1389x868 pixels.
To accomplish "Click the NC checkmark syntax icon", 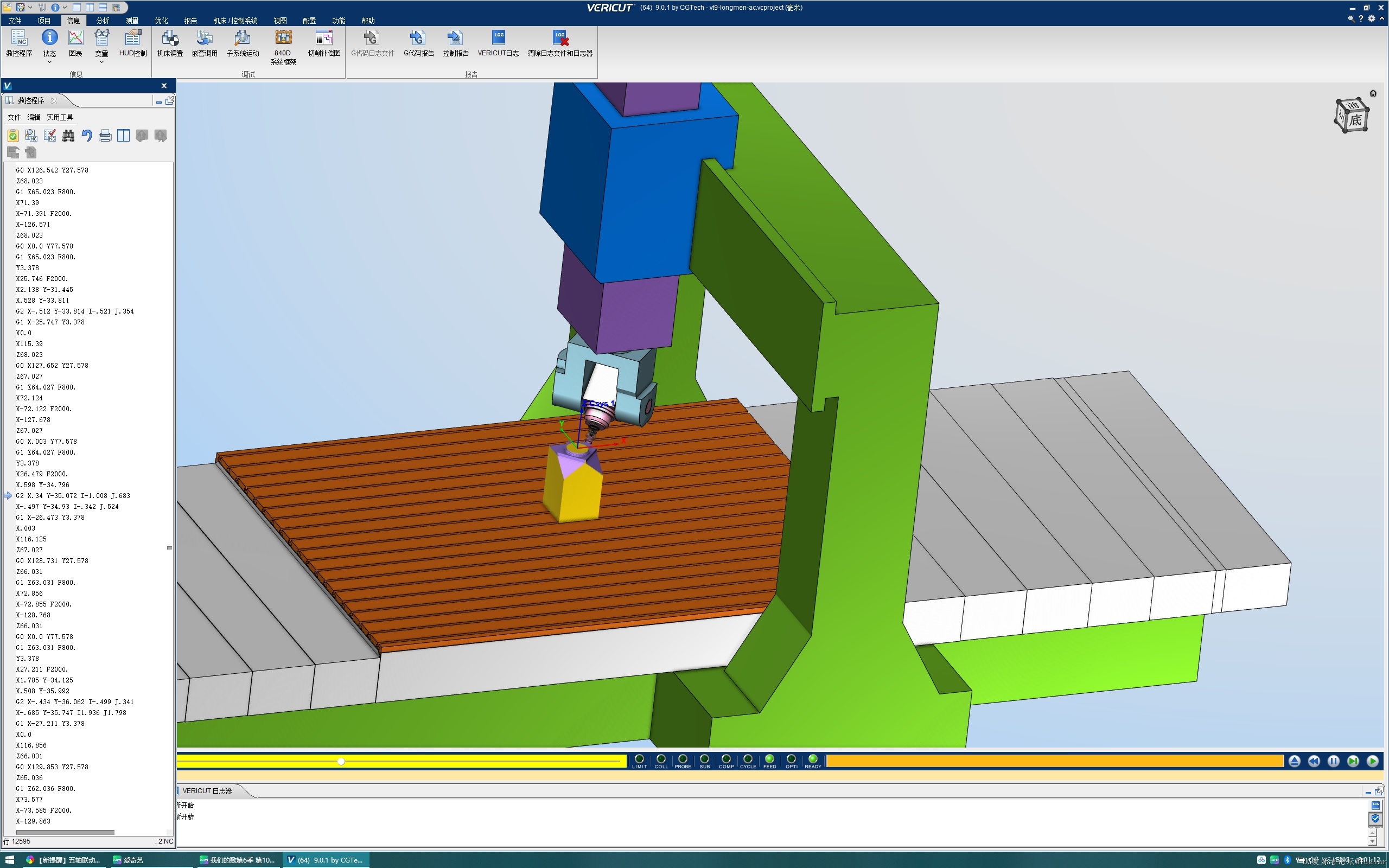I will [x=50, y=136].
